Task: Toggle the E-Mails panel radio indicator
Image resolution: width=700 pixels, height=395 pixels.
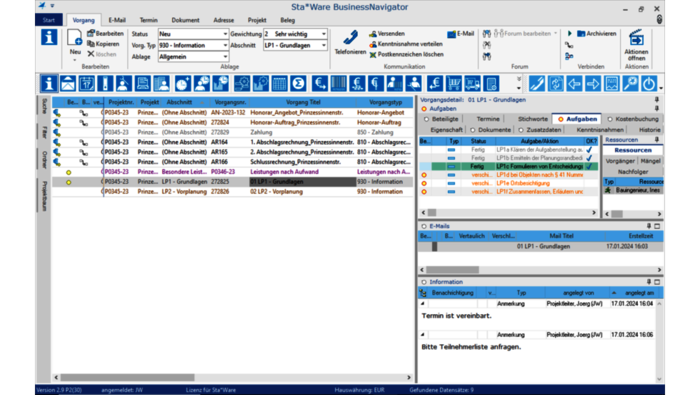Action: coord(424,226)
